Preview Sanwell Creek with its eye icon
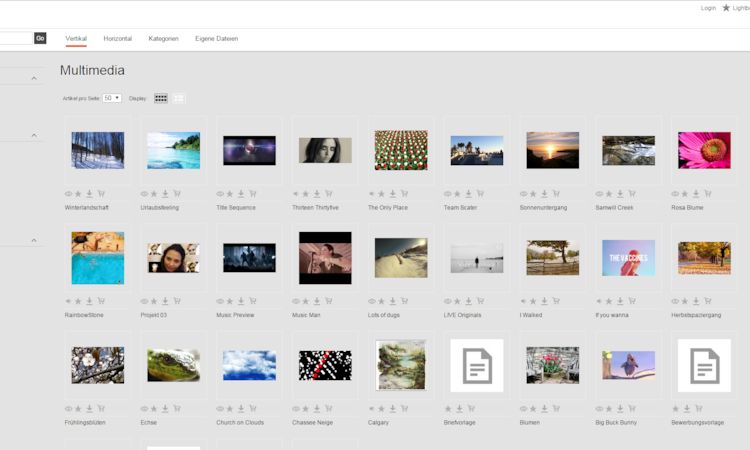 click(x=599, y=194)
